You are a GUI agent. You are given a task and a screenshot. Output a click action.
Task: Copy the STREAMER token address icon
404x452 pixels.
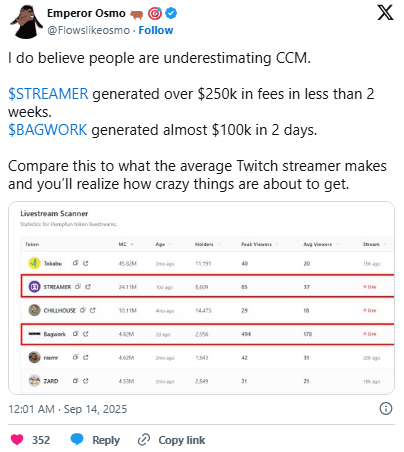[78, 286]
